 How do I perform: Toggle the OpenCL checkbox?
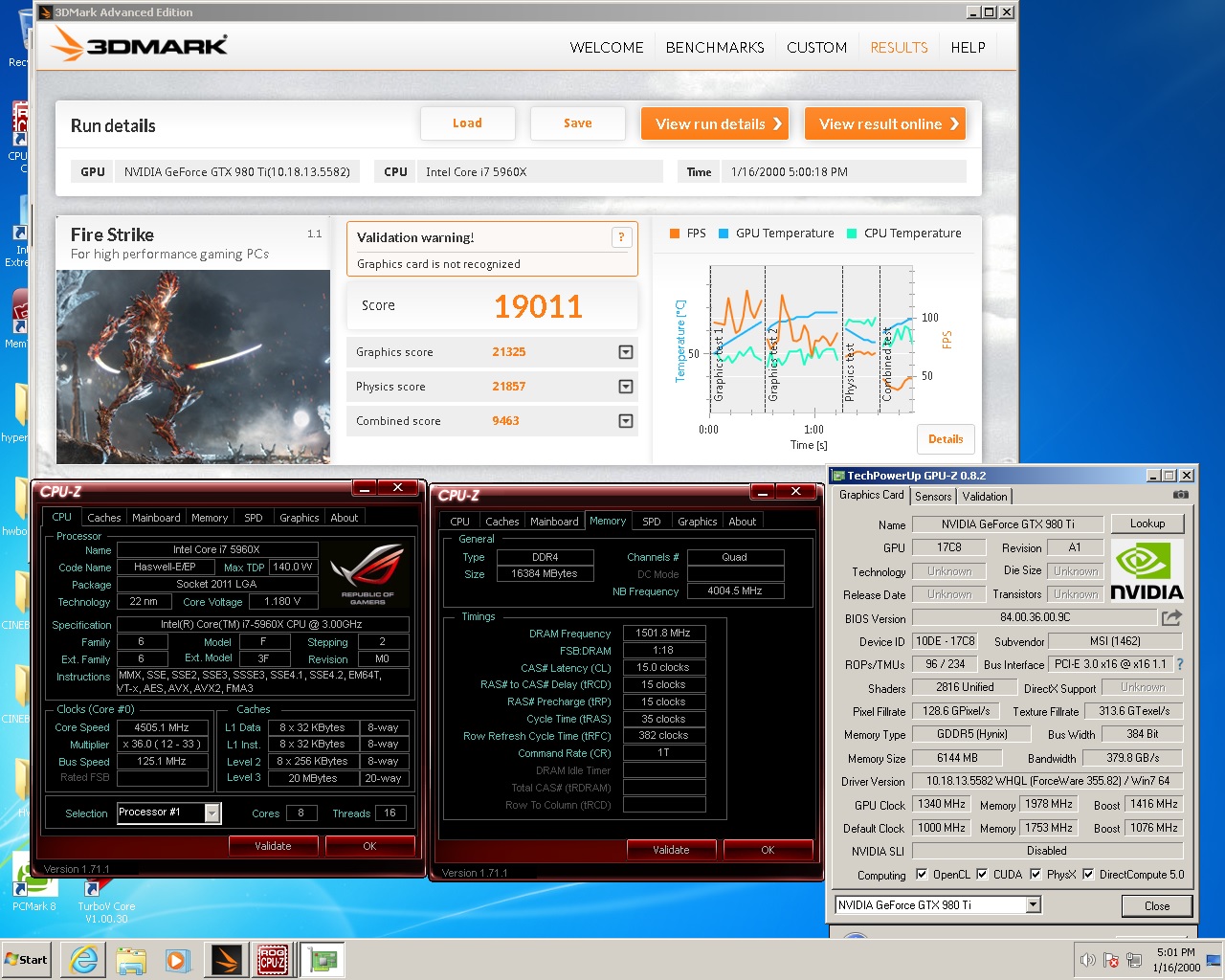(x=922, y=874)
